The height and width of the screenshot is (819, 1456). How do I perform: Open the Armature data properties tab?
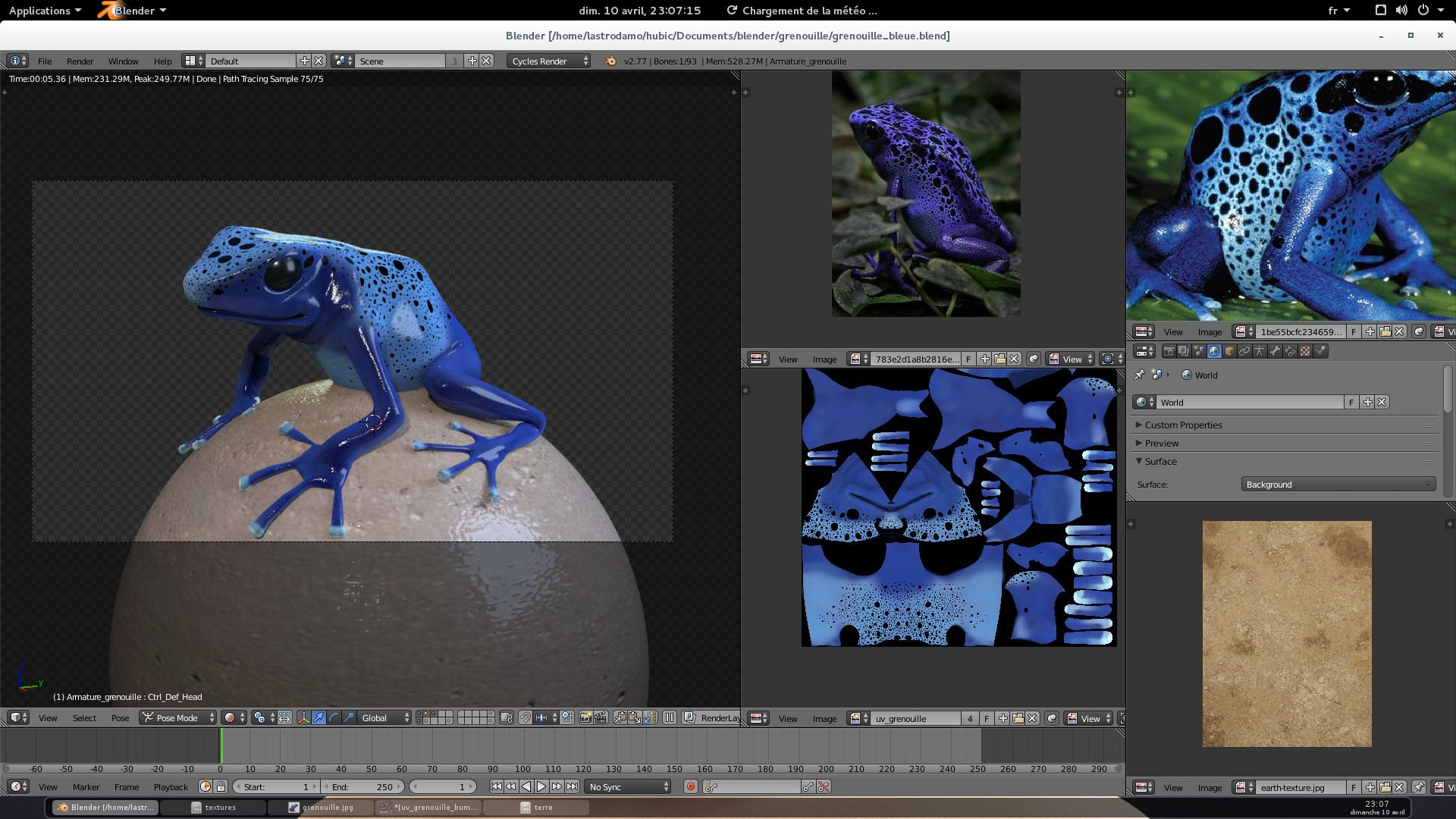pyautogui.click(x=1260, y=351)
